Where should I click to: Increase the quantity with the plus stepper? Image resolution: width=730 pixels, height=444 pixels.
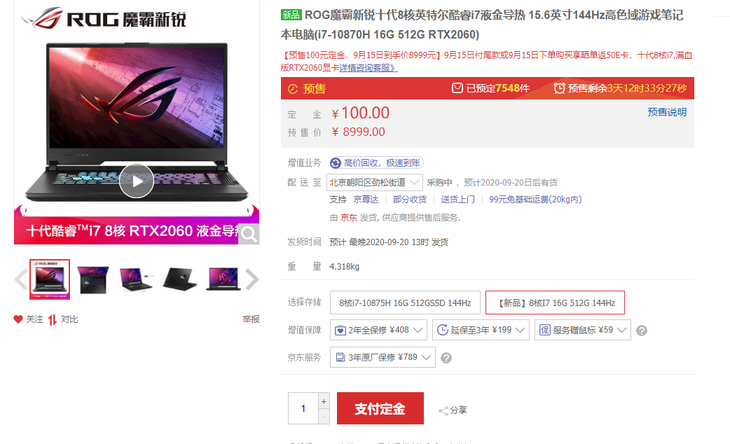click(324, 401)
